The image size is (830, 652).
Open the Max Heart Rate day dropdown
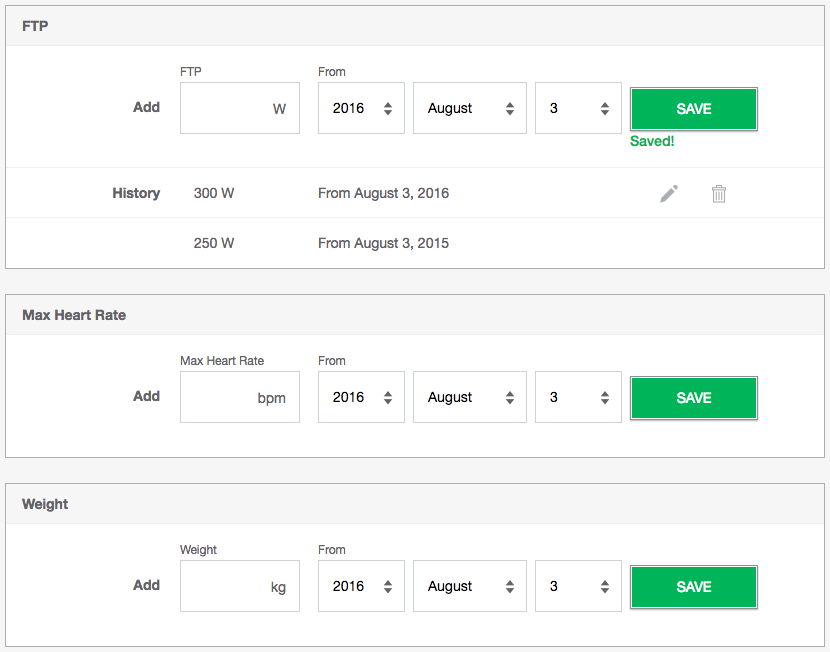click(578, 397)
